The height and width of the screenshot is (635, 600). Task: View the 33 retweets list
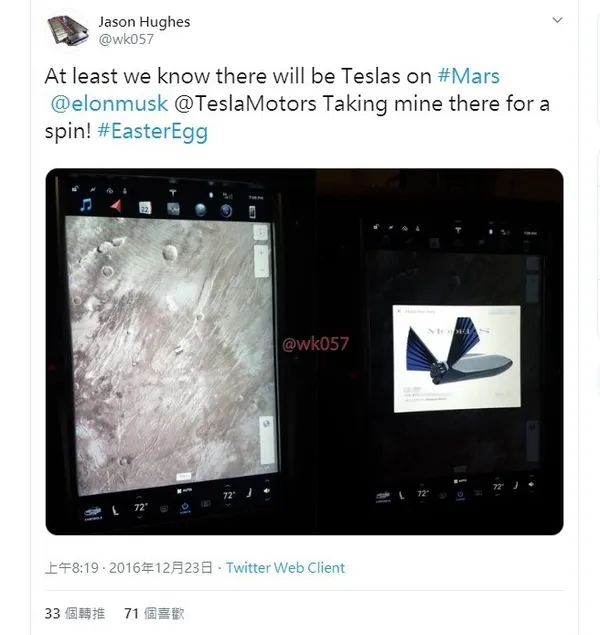(x=67, y=613)
